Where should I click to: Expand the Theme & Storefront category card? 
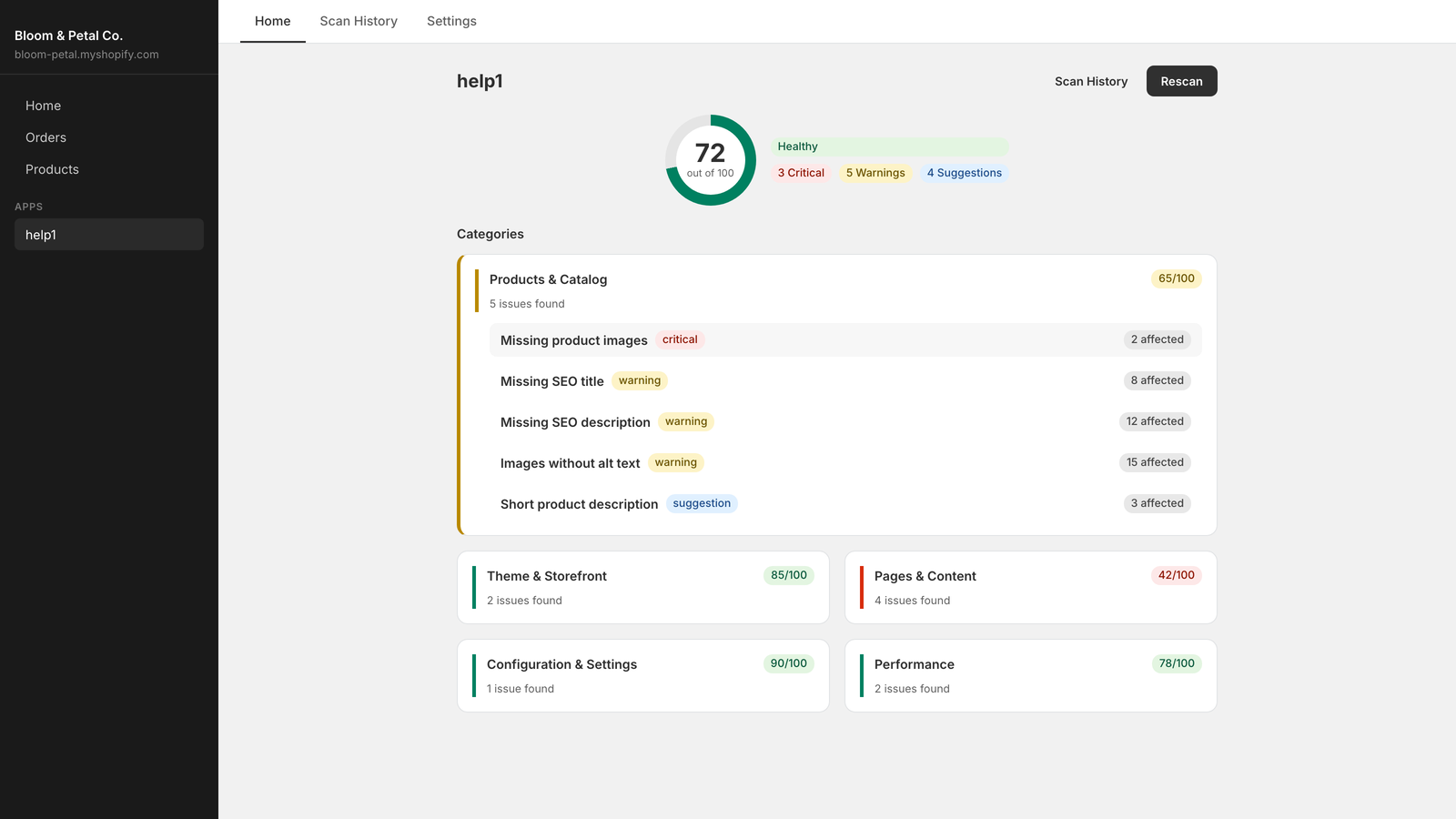point(643,587)
